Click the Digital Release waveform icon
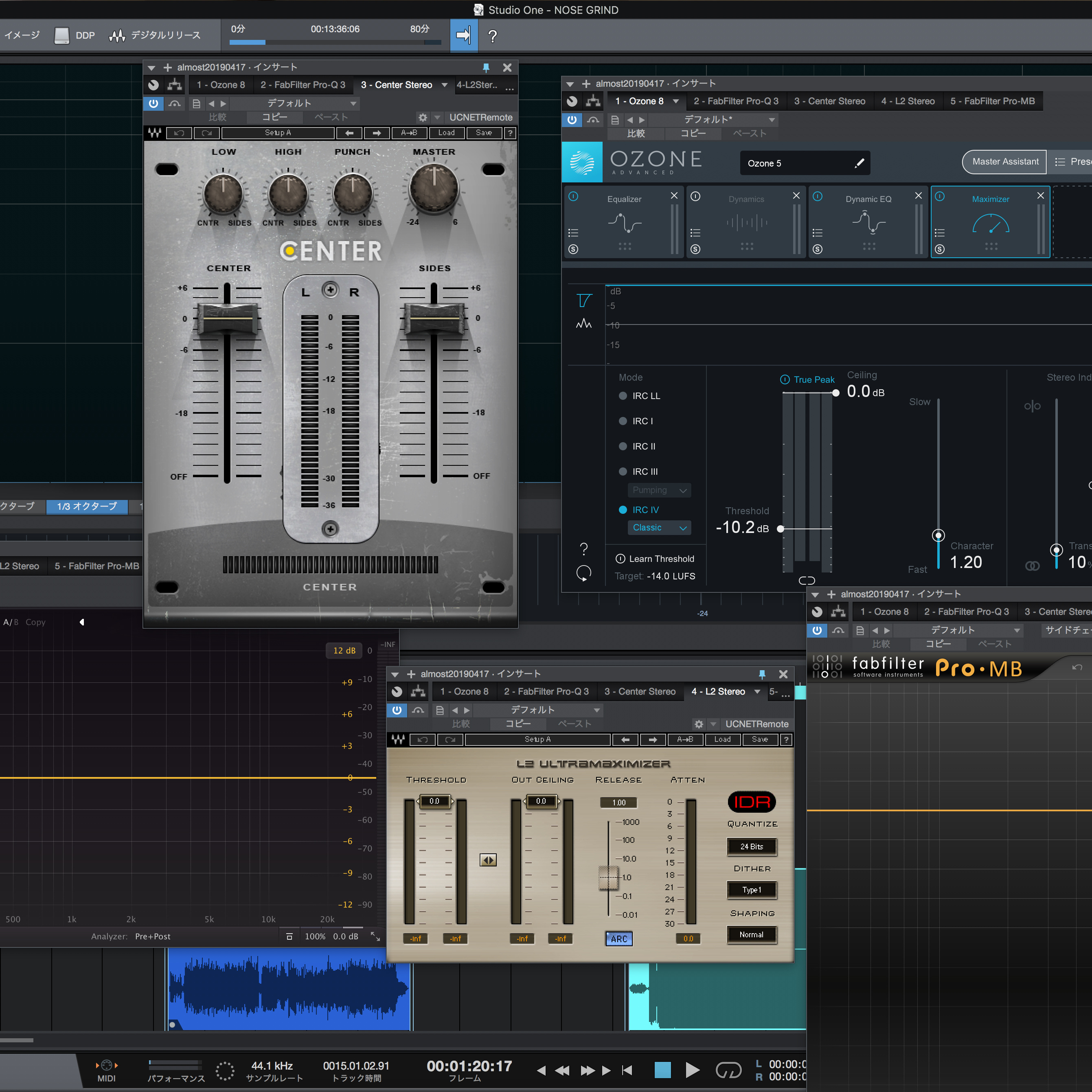The height and width of the screenshot is (1092, 1092). [117, 35]
